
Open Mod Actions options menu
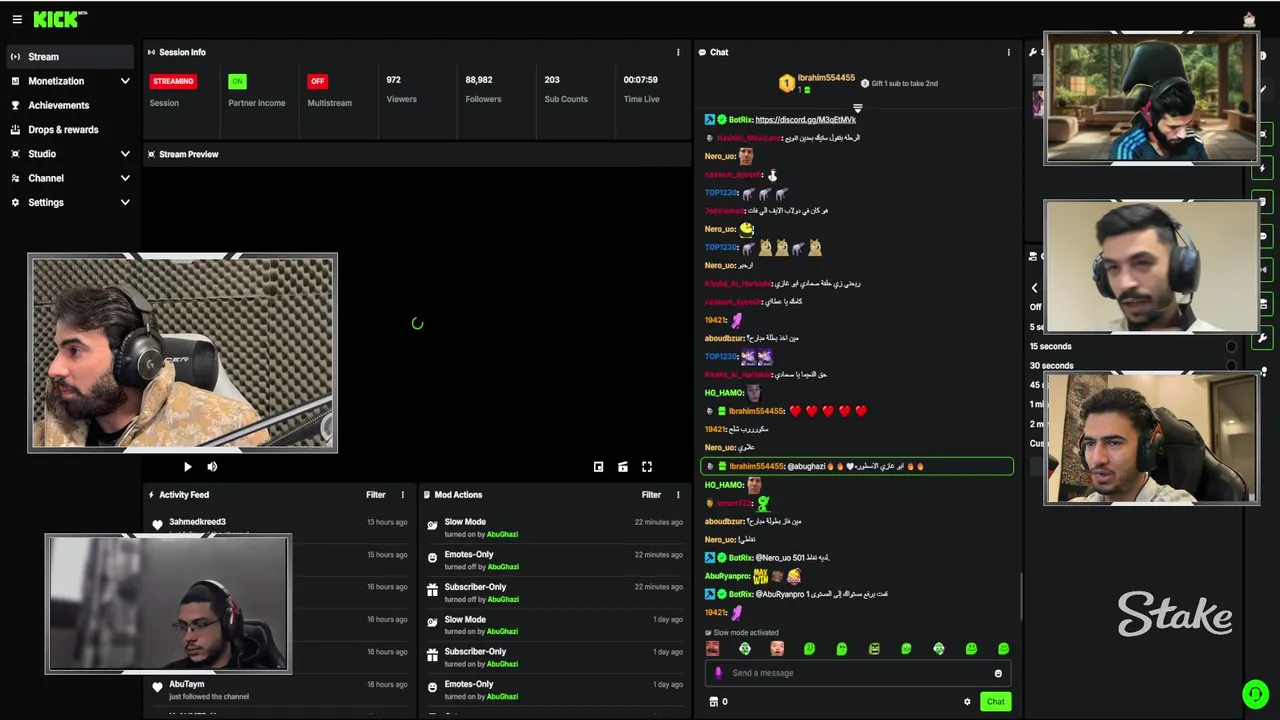678,494
